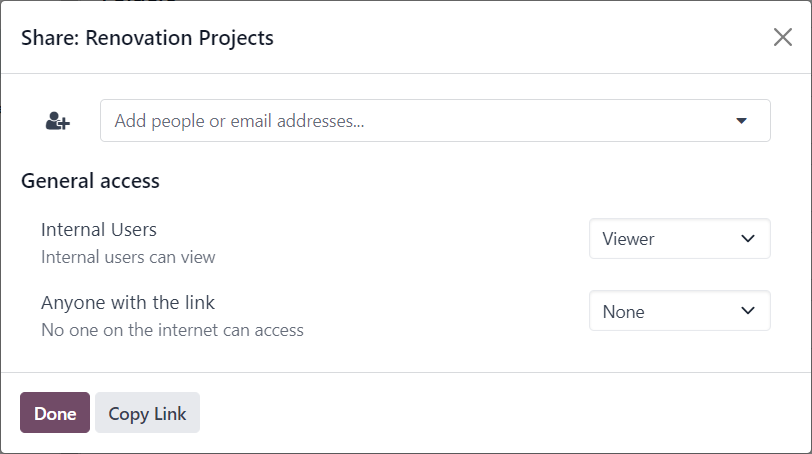812x454 pixels.
Task: Click No one on the internet can access text
Action: 172,330
